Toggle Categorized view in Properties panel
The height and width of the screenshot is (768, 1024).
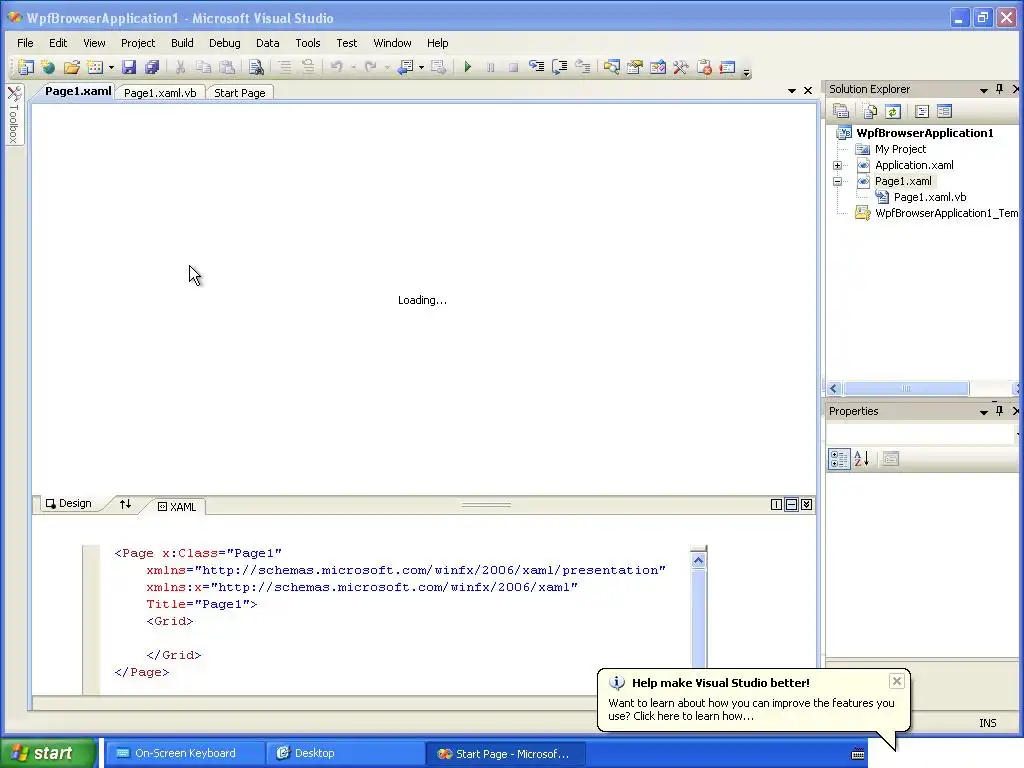[x=839, y=459]
